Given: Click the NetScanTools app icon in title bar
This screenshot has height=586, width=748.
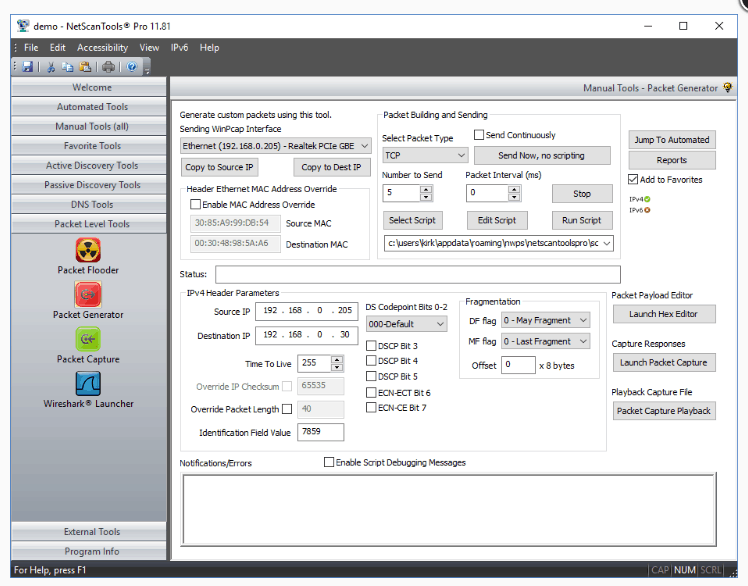Looking at the screenshot, I should point(22,26).
